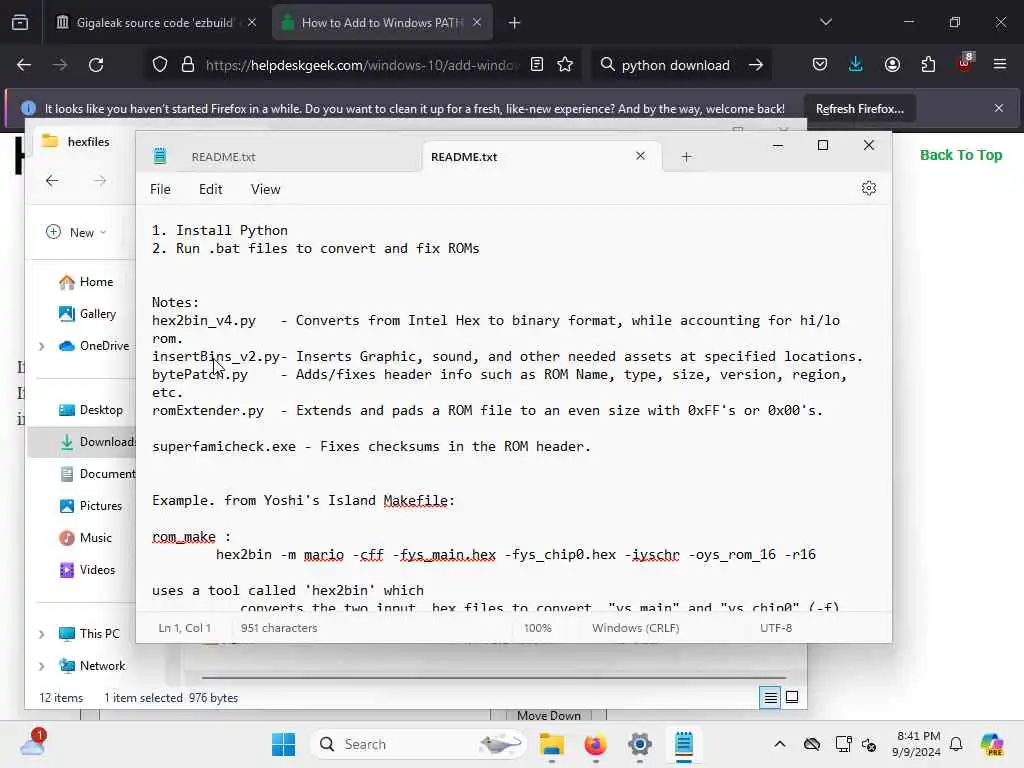Submit search with arrow button
The width and height of the screenshot is (1024, 768).
[756, 65]
